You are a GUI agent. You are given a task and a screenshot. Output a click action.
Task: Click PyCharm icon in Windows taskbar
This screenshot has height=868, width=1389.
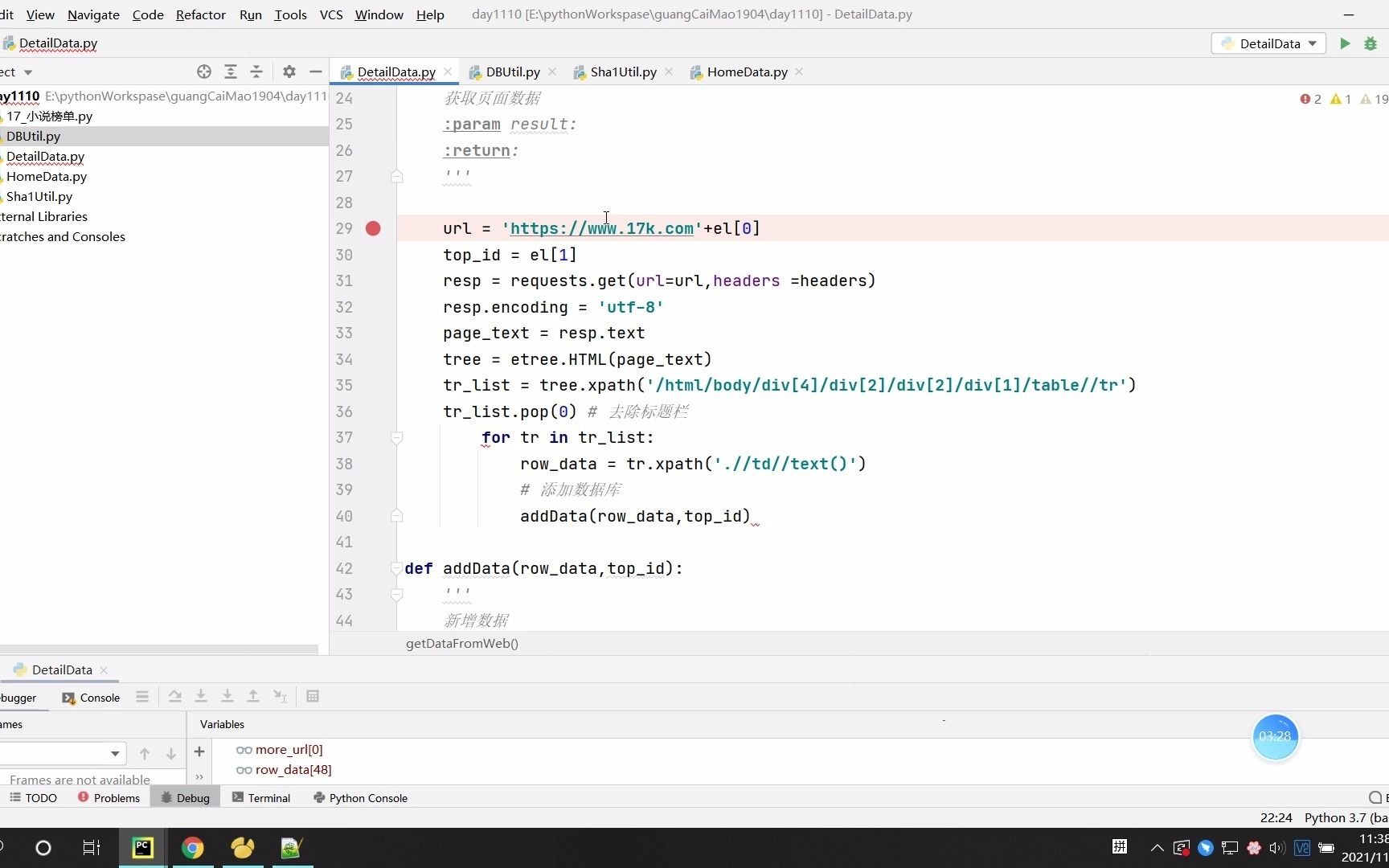(x=143, y=848)
